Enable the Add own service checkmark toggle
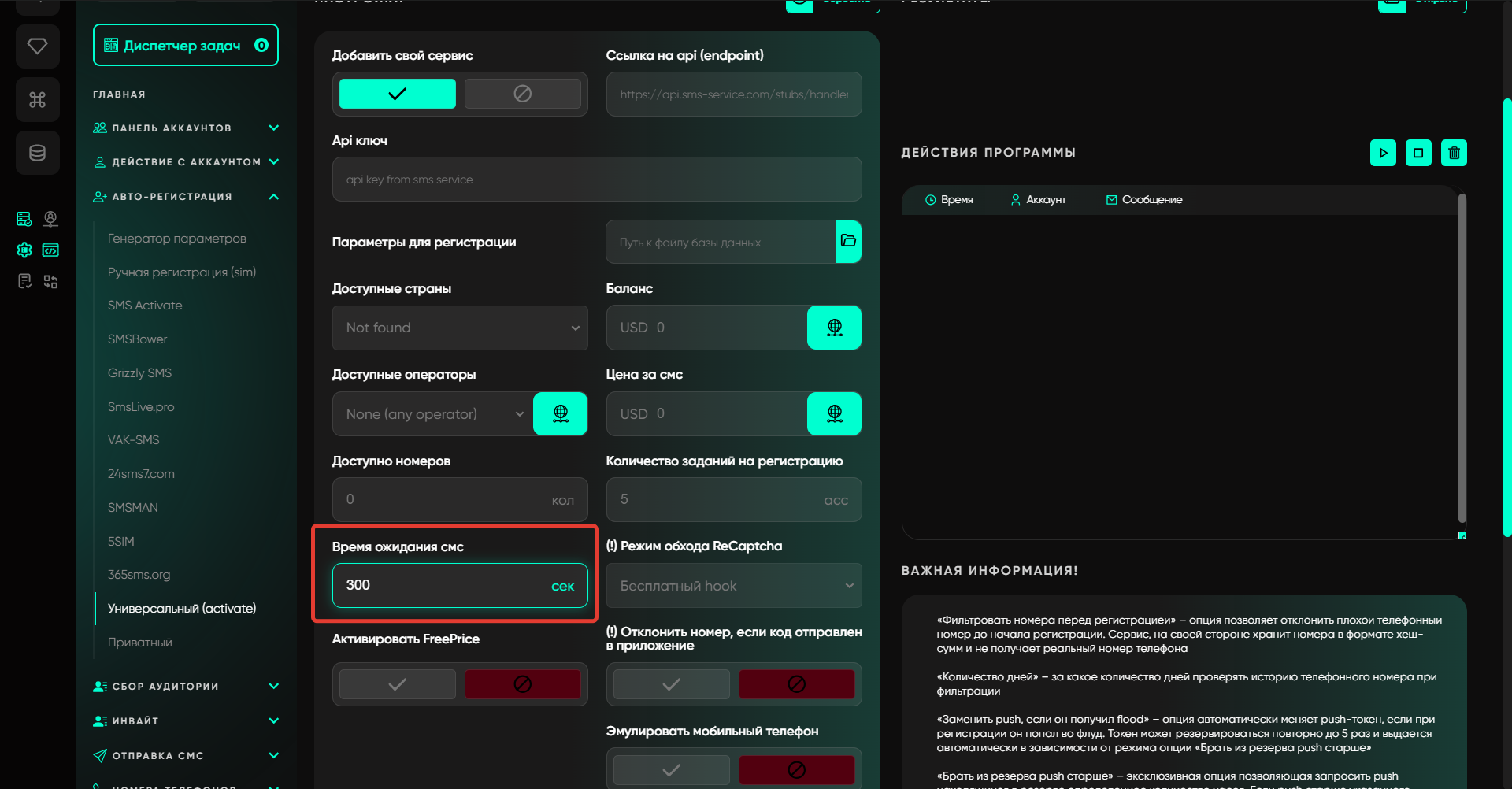This screenshot has height=789, width=1512. pos(398,94)
